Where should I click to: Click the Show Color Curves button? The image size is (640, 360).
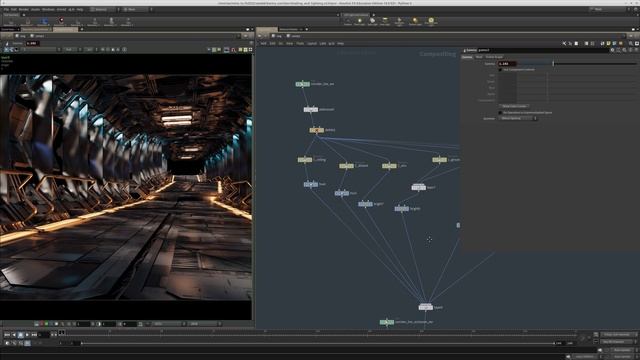(514, 106)
